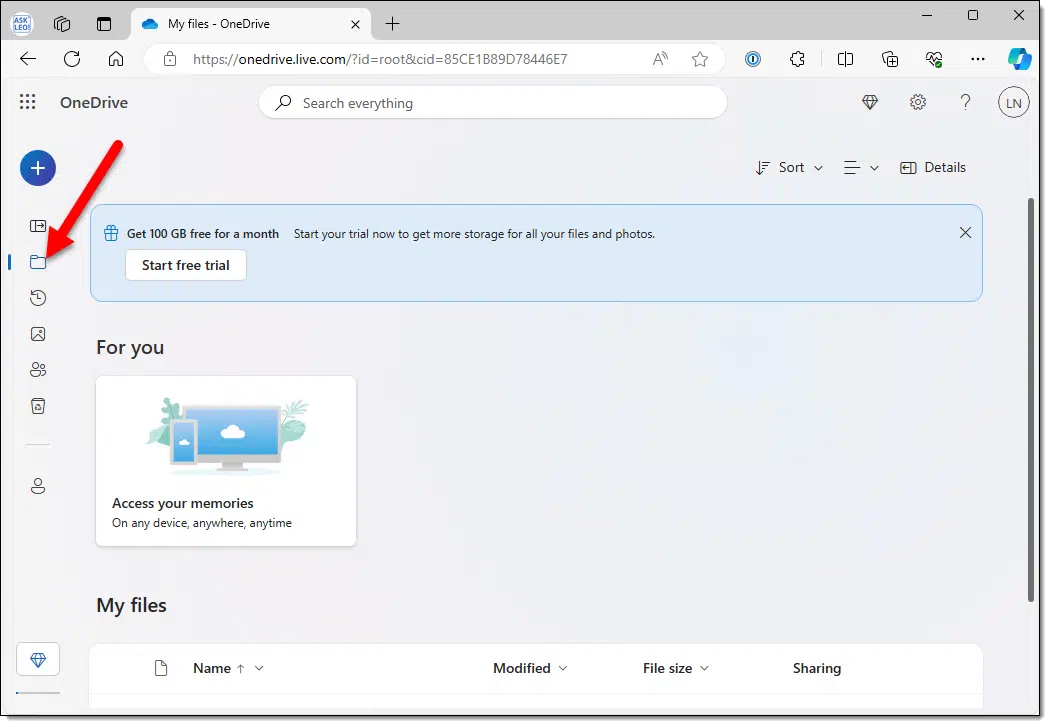The width and height of the screenshot is (1050, 726).
Task: Open the Photos icon in sidebar
Action: (38, 334)
